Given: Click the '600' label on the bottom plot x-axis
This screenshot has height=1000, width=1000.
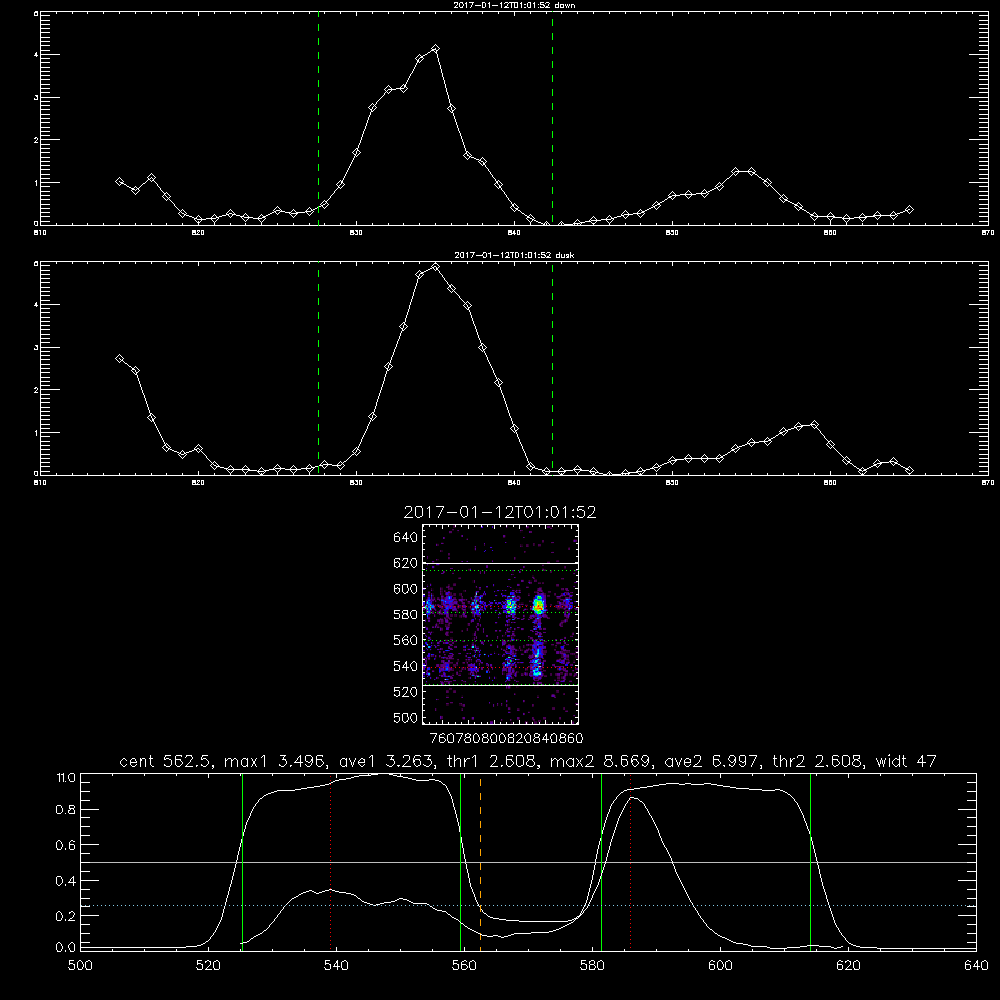Looking at the screenshot, I should [721, 966].
